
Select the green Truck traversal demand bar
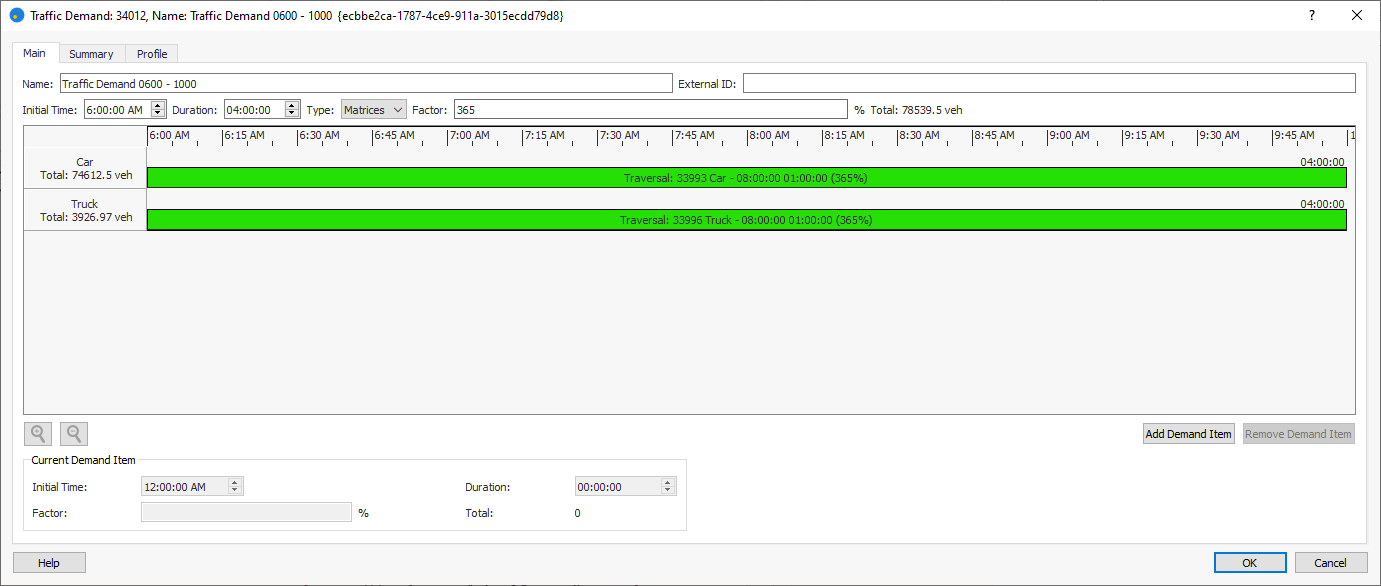click(x=746, y=220)
